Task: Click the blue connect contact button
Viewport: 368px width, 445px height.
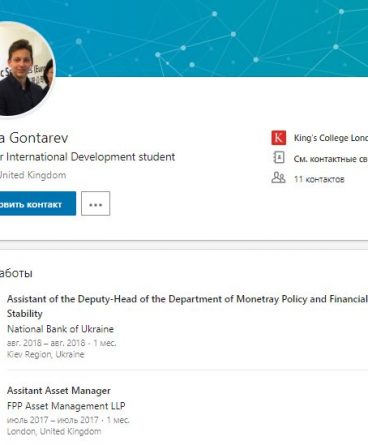Action: click(x=37, y=204)
